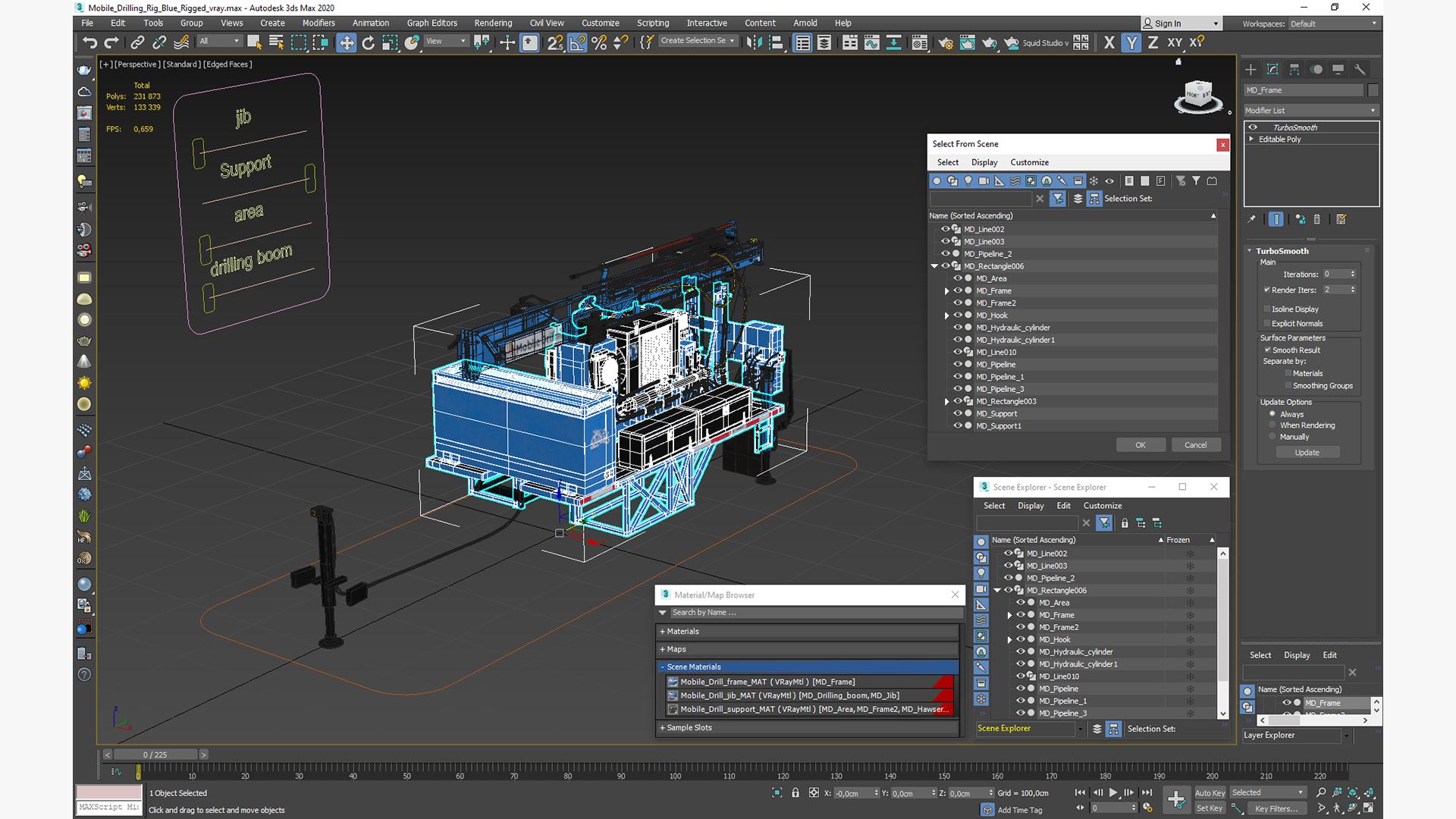Open the Modifier List dropdown
1456x819 pixels.
click(x=1310, y=111)
